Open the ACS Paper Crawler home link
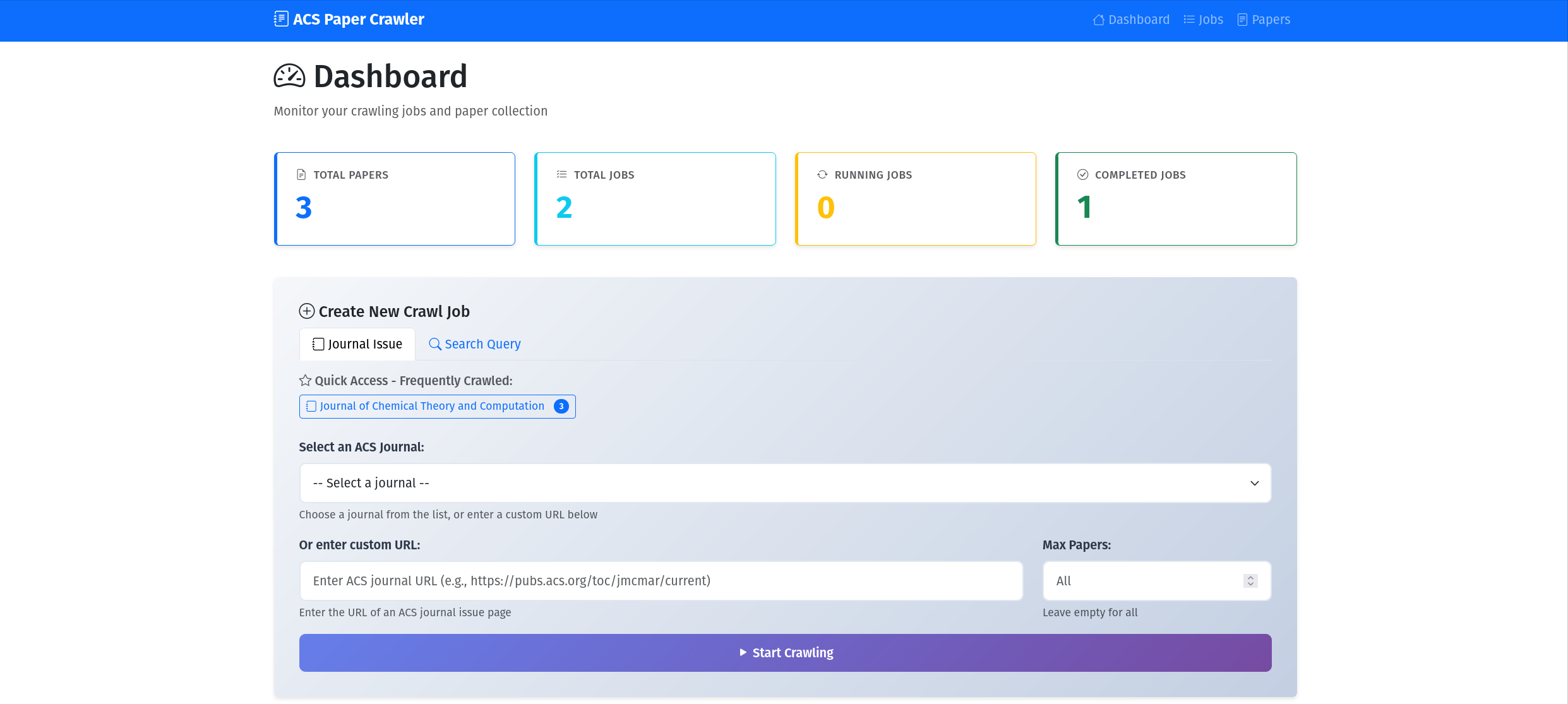 [x=349, y=19]
